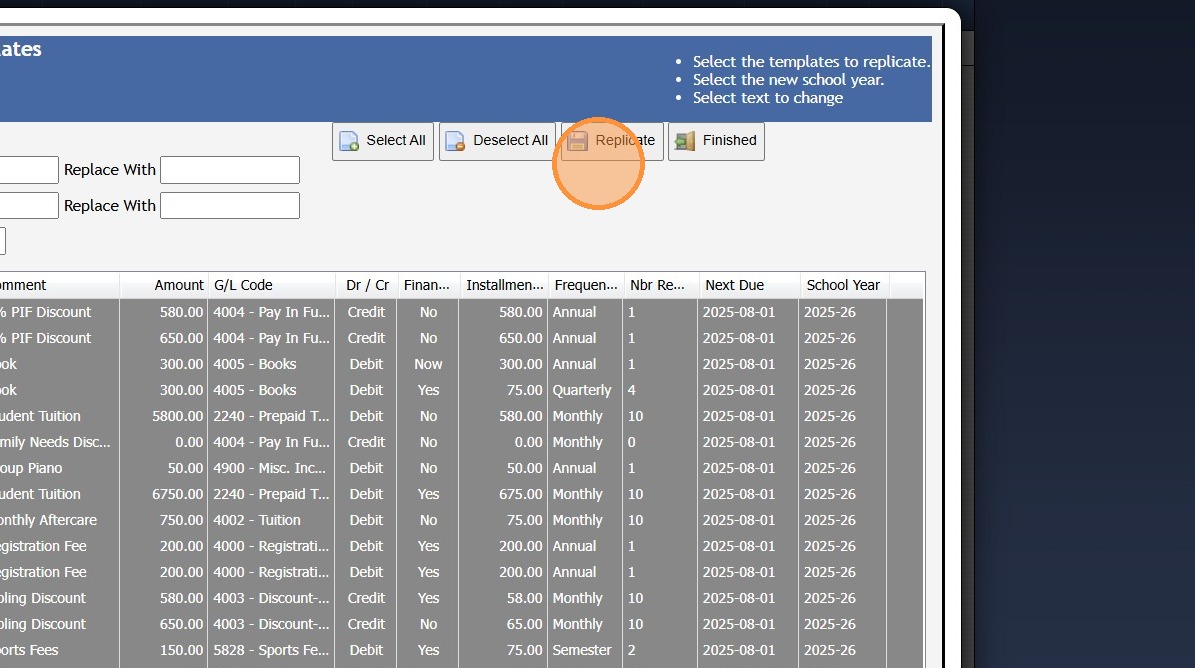Click the 5800.00 amount cell
The image size is (1195, 668).
point(178,417)
